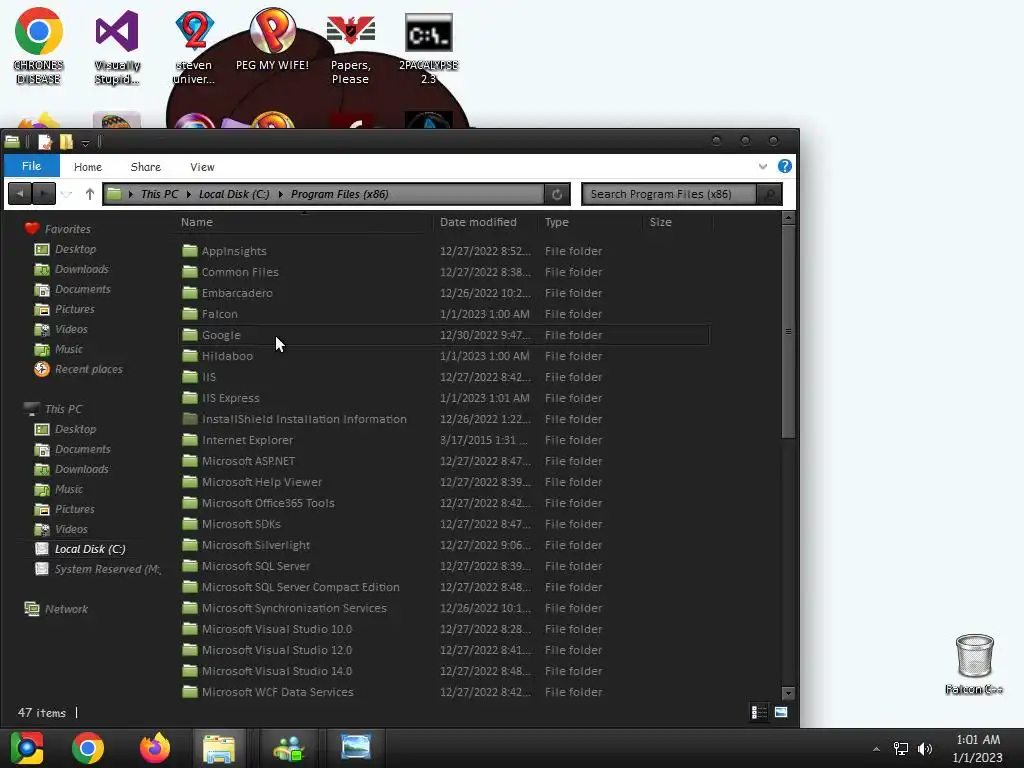Sort by Date modified column header
Screen dimensions: 1024x768
(x=487, y=222)
